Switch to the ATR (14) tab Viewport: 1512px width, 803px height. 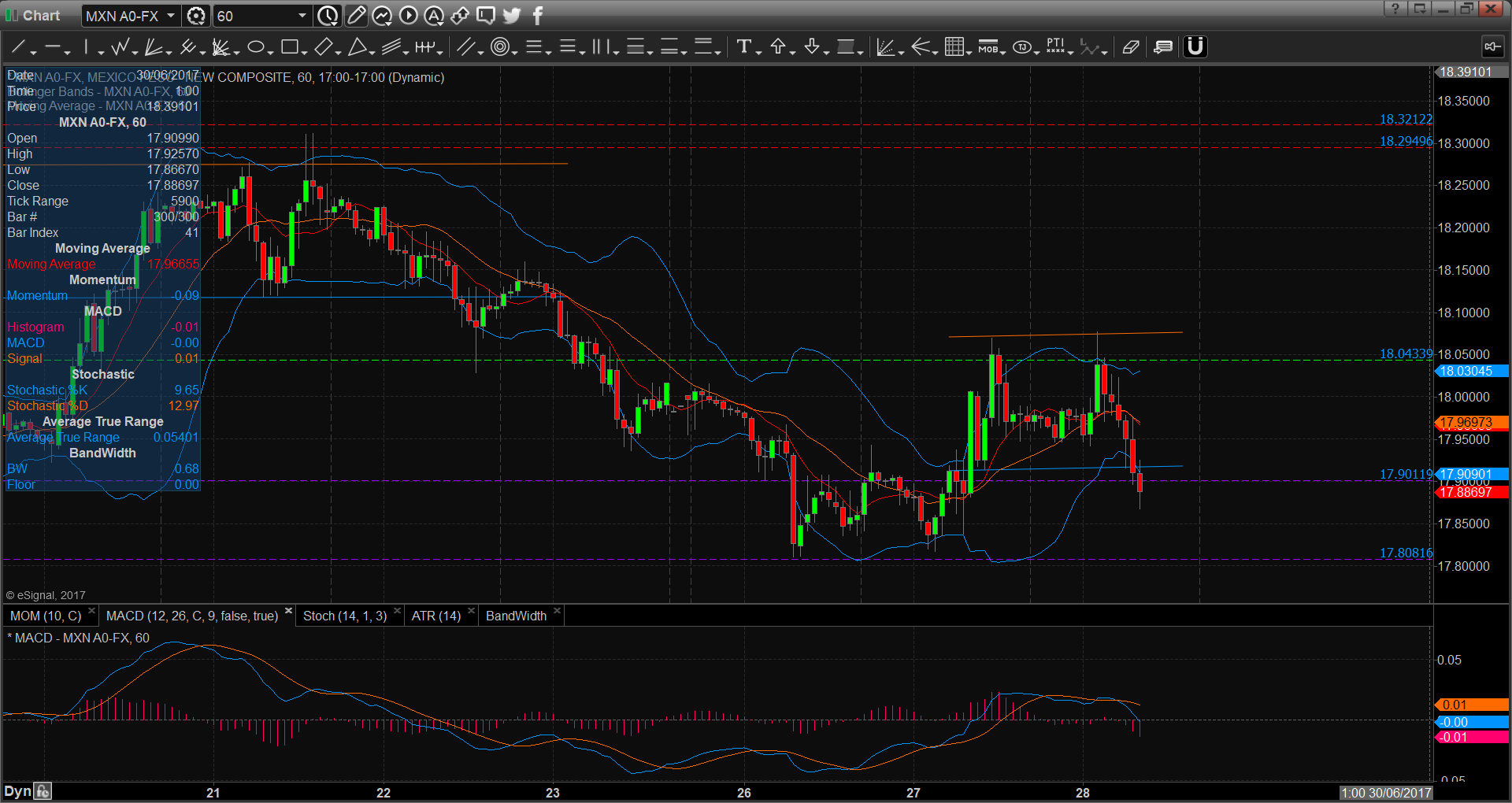pos(436,616)
